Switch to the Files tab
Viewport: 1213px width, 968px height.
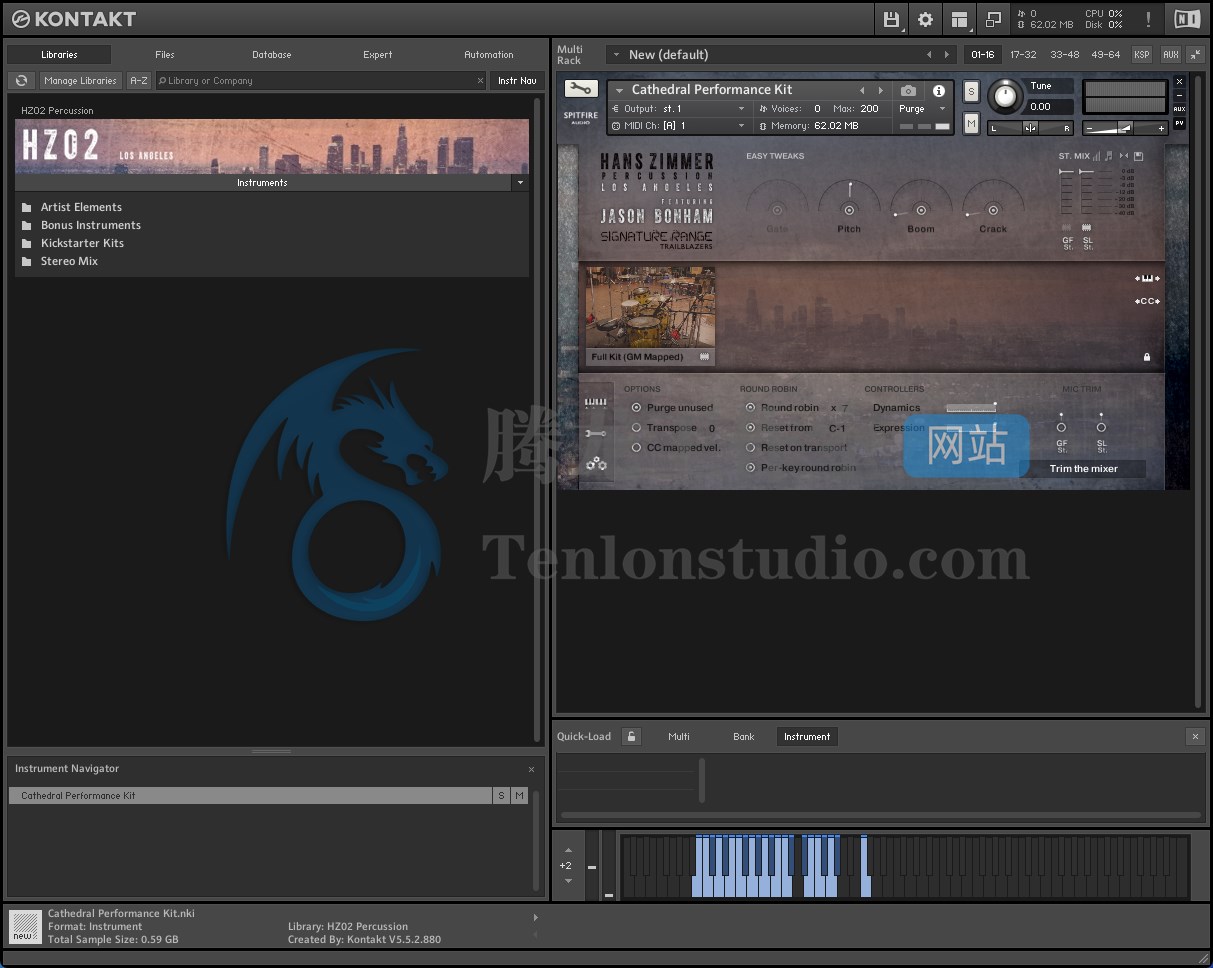pyautogui.click(x=165, y=55)
